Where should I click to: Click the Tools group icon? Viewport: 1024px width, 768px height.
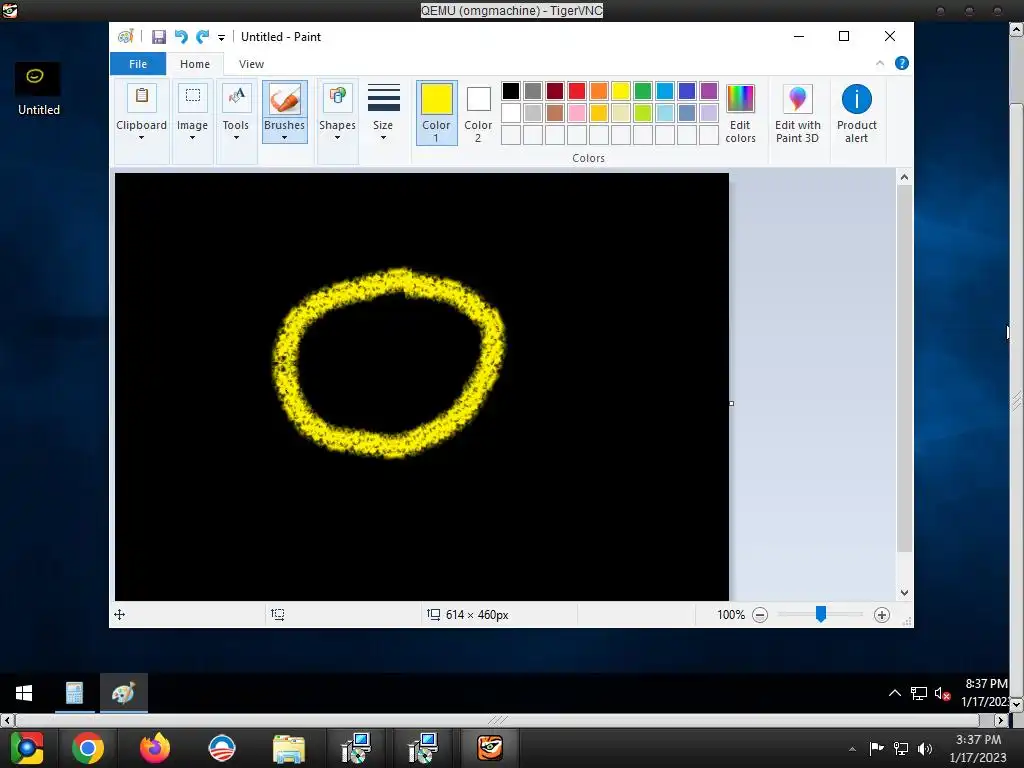[x=236, y=96]
